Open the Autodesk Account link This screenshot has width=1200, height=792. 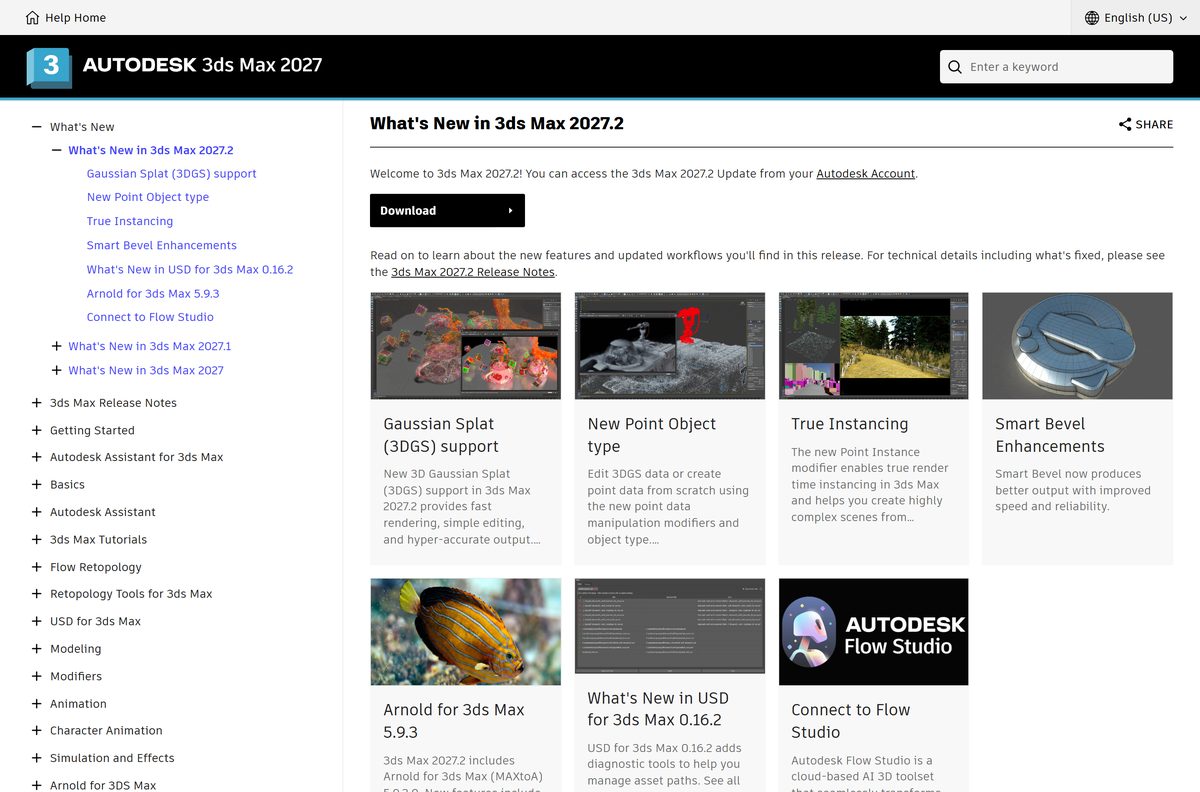pos(866,174)
